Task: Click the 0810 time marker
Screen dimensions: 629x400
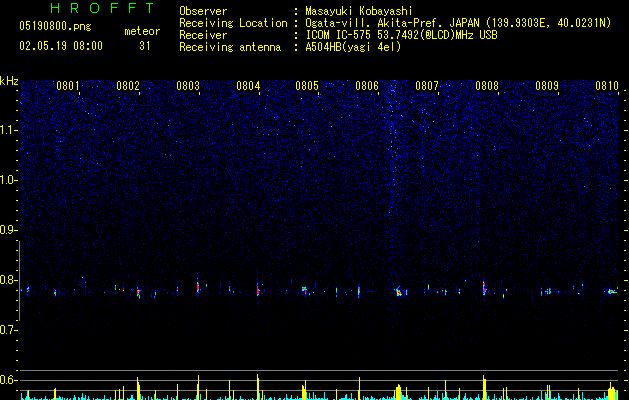Action: click(607, 86)
